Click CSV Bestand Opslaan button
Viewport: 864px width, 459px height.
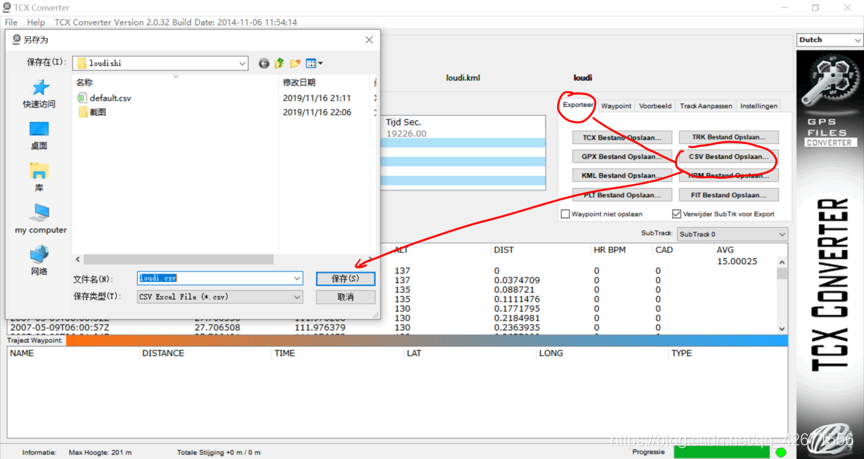pyautogui.click(x=728, y=156)
